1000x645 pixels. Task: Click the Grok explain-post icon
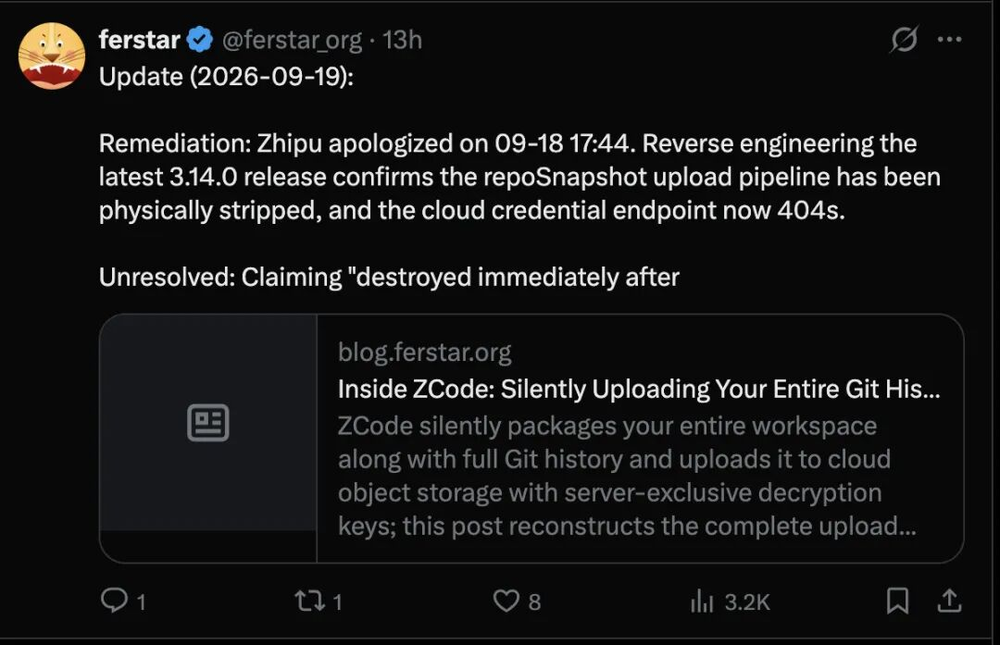coord(904,40)
